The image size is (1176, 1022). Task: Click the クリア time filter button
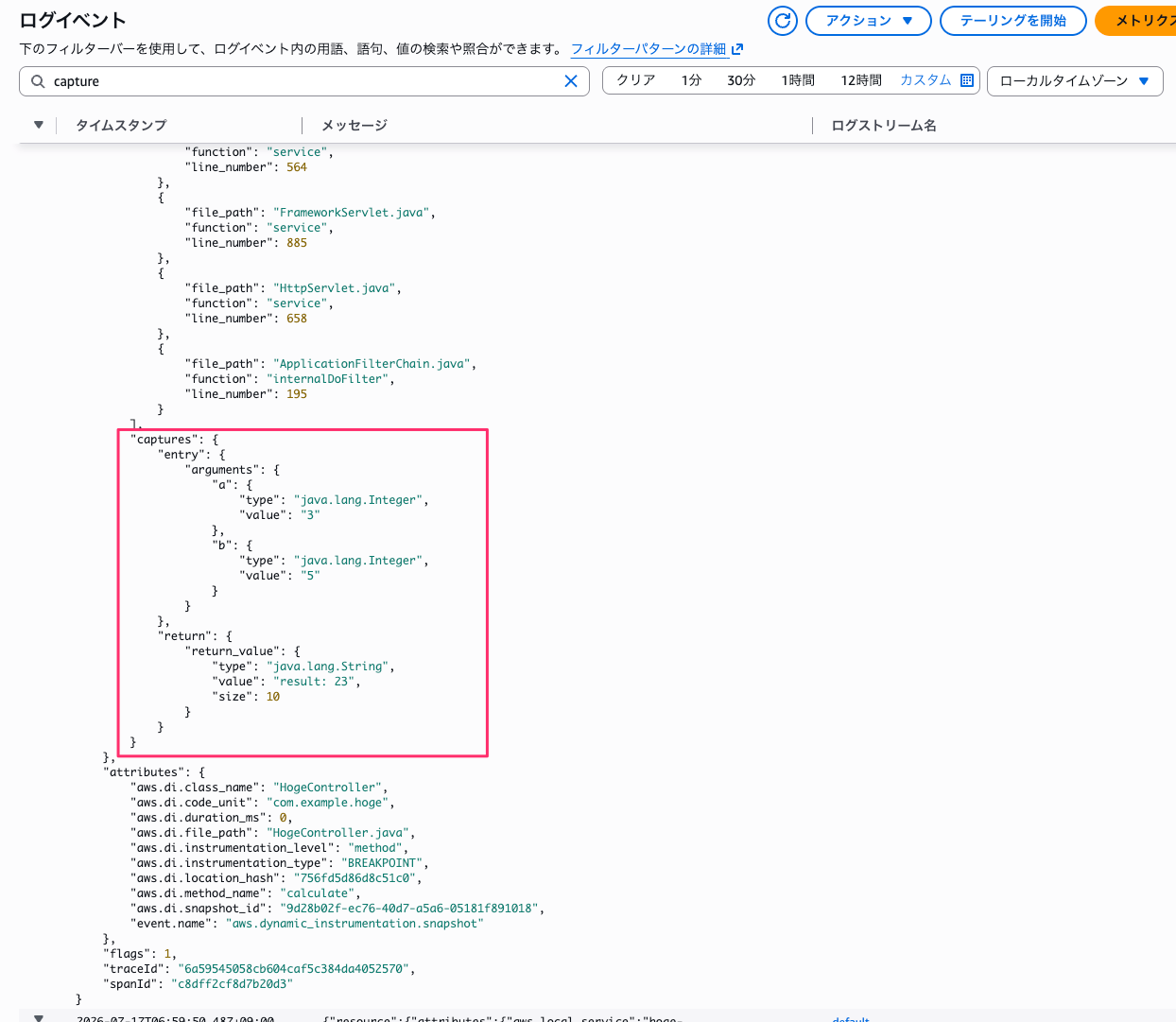pyautogui.click(x=636, y=80)
